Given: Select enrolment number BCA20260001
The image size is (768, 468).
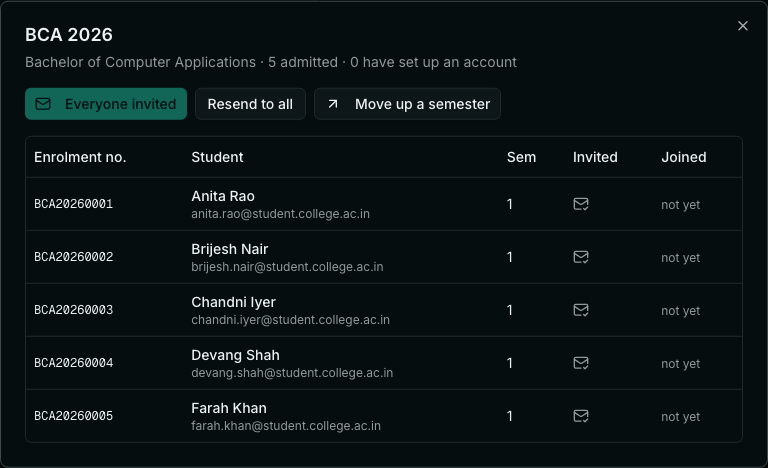Looking at the screenshot, I should (73, 204).
